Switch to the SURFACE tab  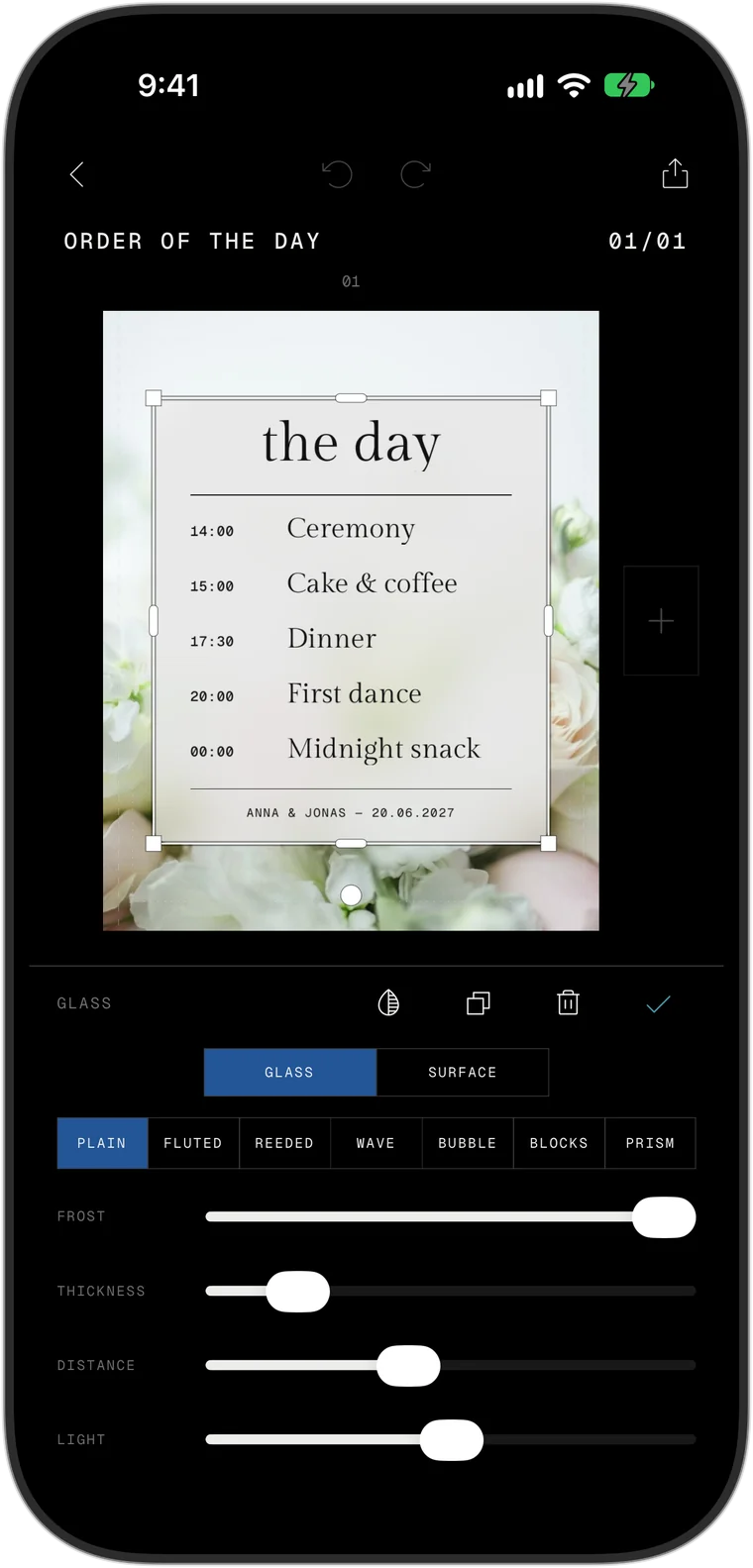click(x=463, y=1072)
